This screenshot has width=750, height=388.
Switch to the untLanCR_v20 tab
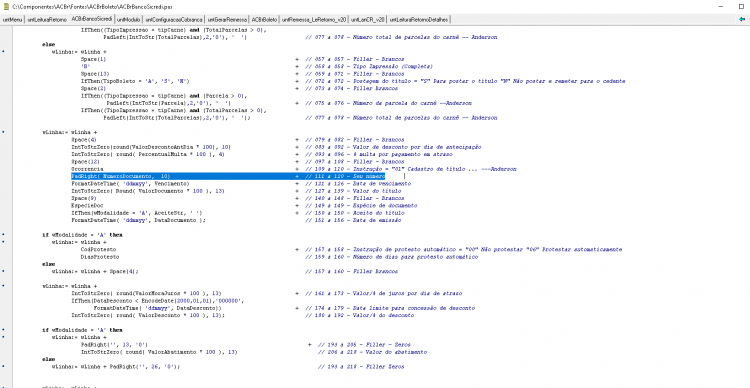click(368, 20)
